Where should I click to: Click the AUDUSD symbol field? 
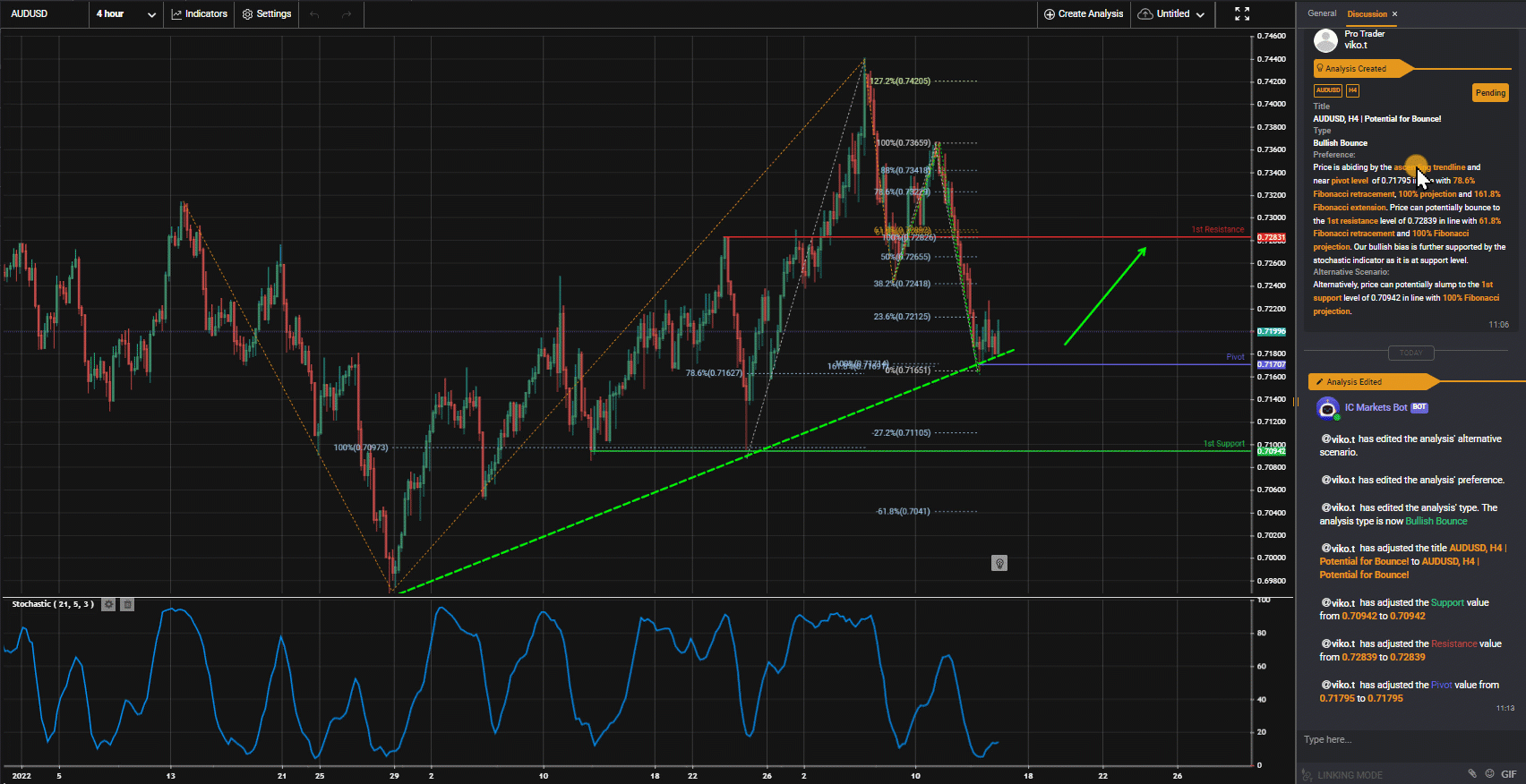click(45, 13)
